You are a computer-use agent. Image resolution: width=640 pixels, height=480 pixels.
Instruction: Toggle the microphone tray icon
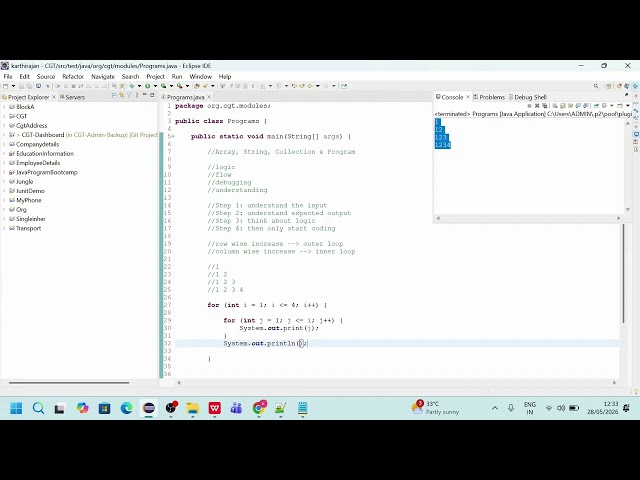[511, 408]
